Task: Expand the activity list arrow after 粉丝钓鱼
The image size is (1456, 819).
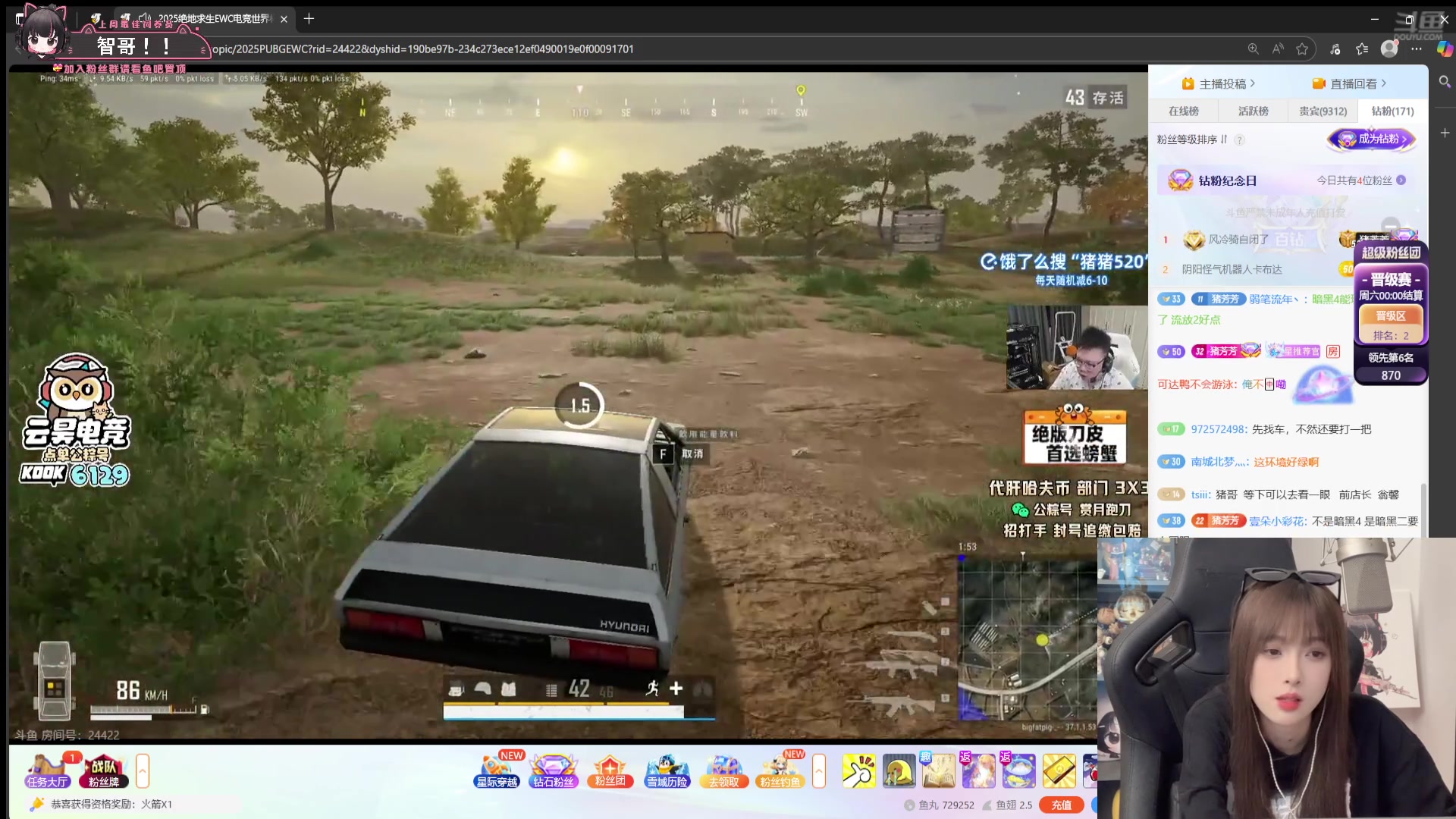Action: pyautogui.click(x=818, y=771)
